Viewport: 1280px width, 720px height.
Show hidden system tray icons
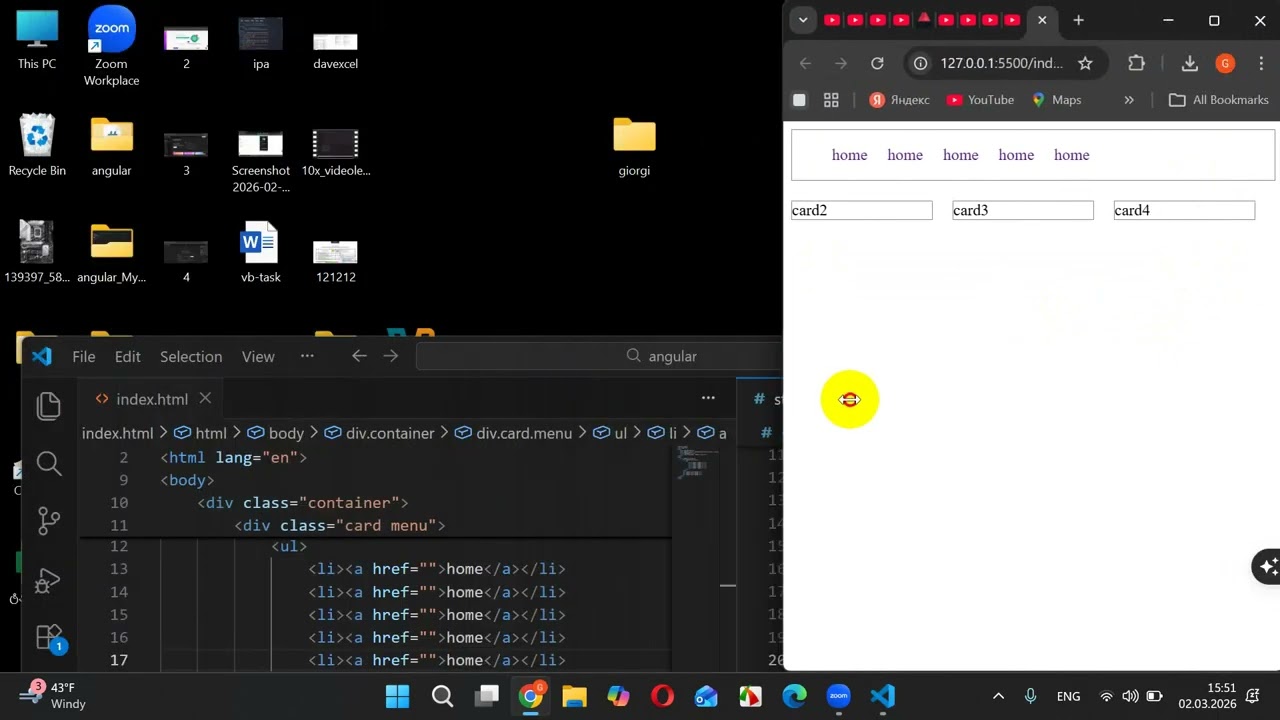tap(998, 696)
